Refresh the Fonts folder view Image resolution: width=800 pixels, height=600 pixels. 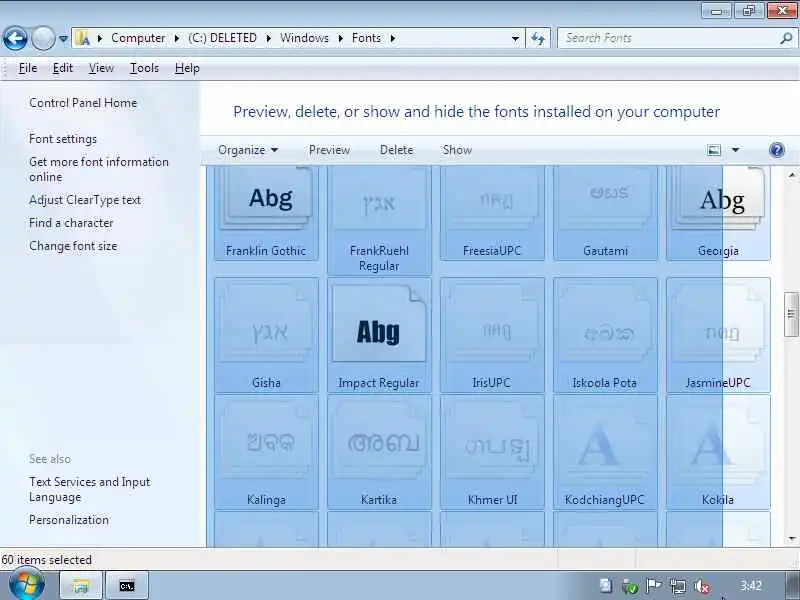coord(538,38)
